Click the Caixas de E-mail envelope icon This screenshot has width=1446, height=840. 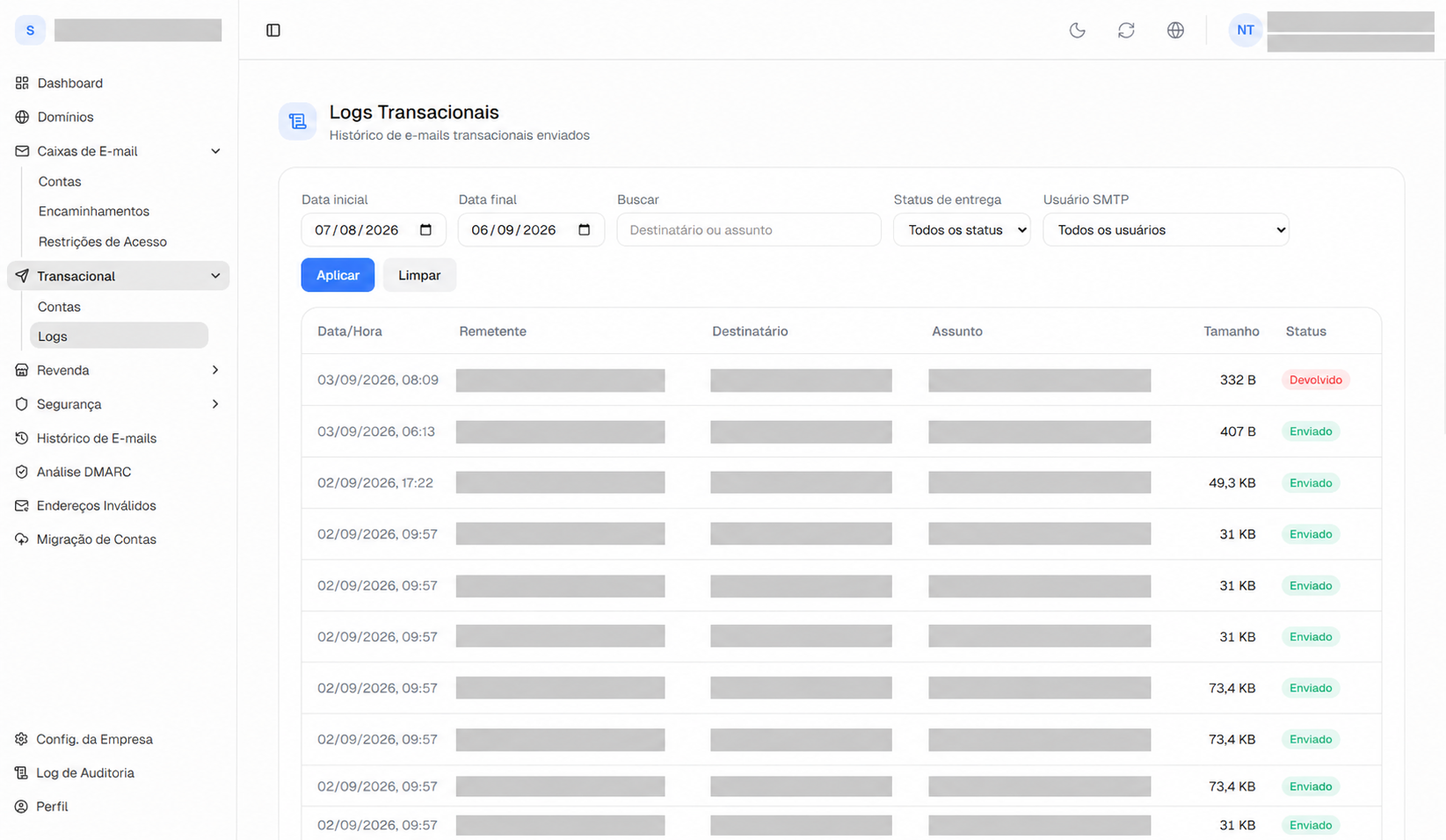pos(22,151)
